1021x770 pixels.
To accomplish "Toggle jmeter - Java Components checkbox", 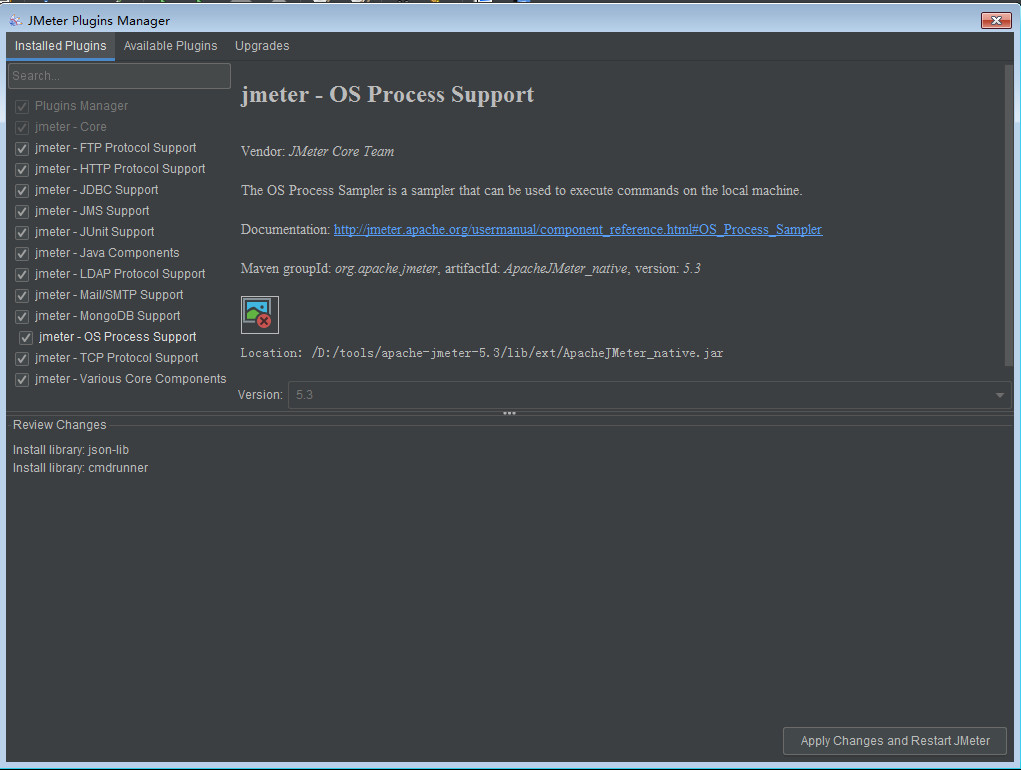I will (x=22, y=253).
